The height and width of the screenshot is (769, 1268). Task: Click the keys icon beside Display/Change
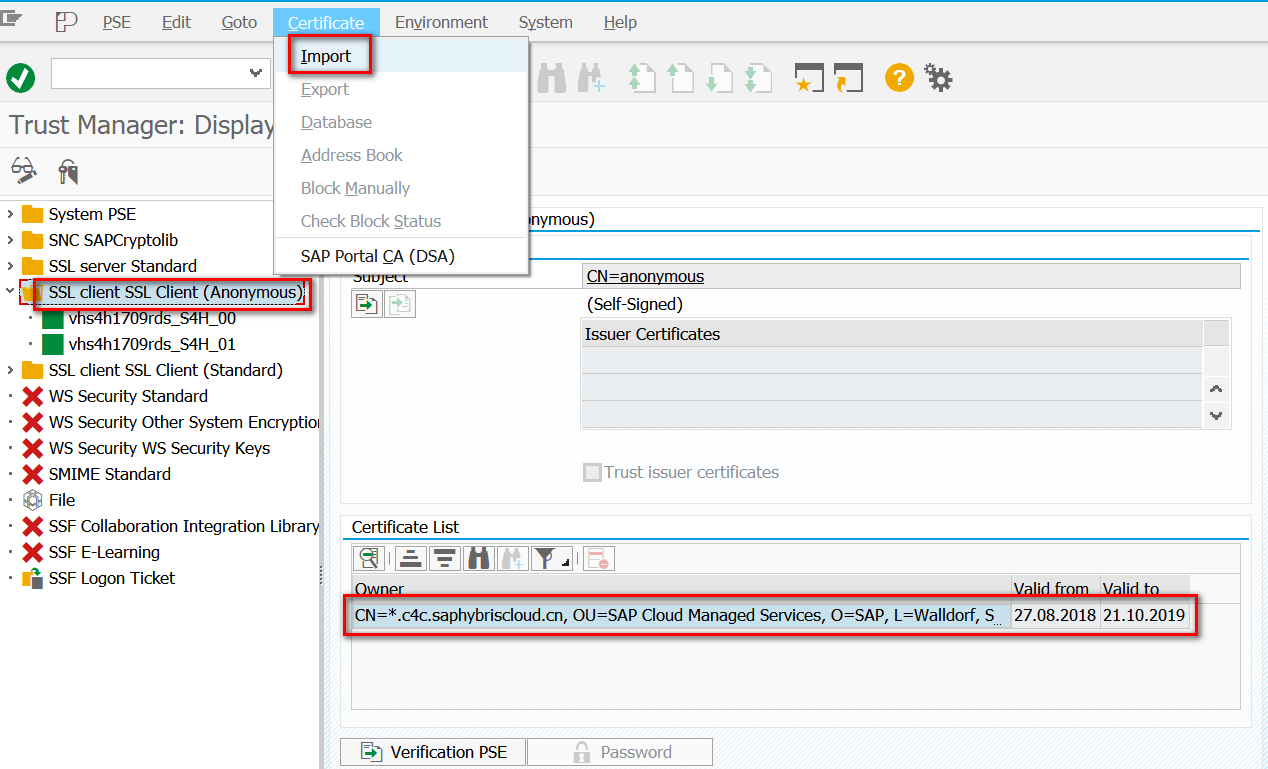68,171
